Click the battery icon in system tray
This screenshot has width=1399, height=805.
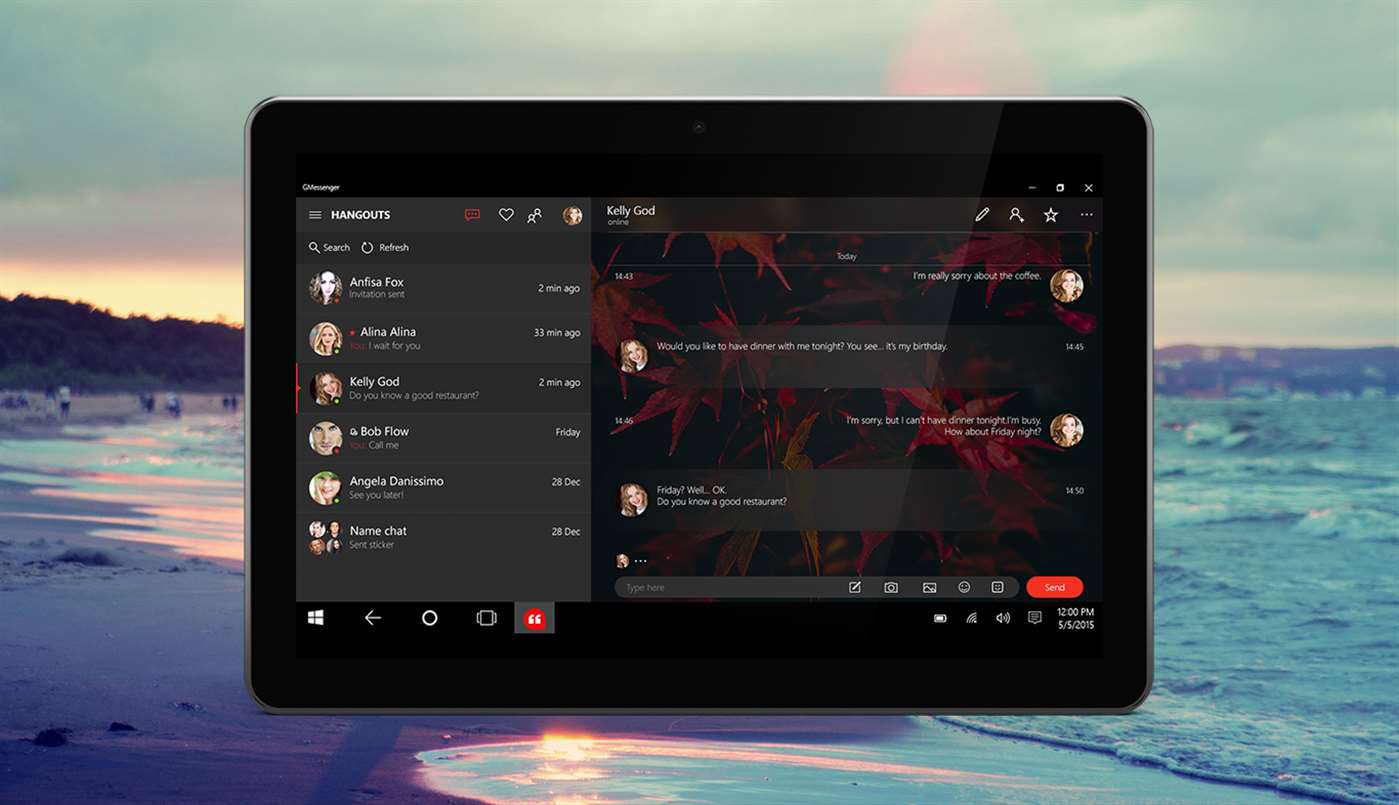click(940, 618)
